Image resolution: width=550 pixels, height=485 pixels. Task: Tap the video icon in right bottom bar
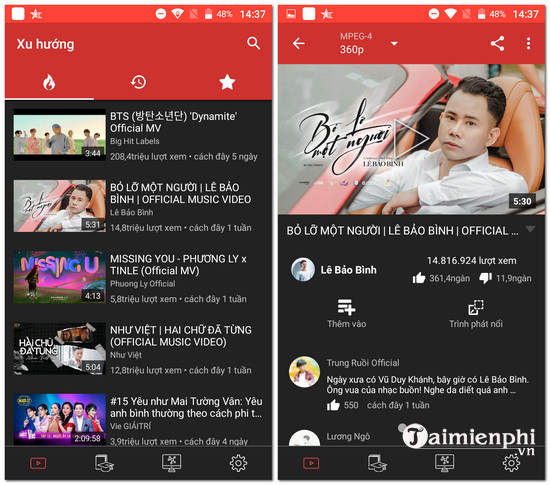(311, 463)
